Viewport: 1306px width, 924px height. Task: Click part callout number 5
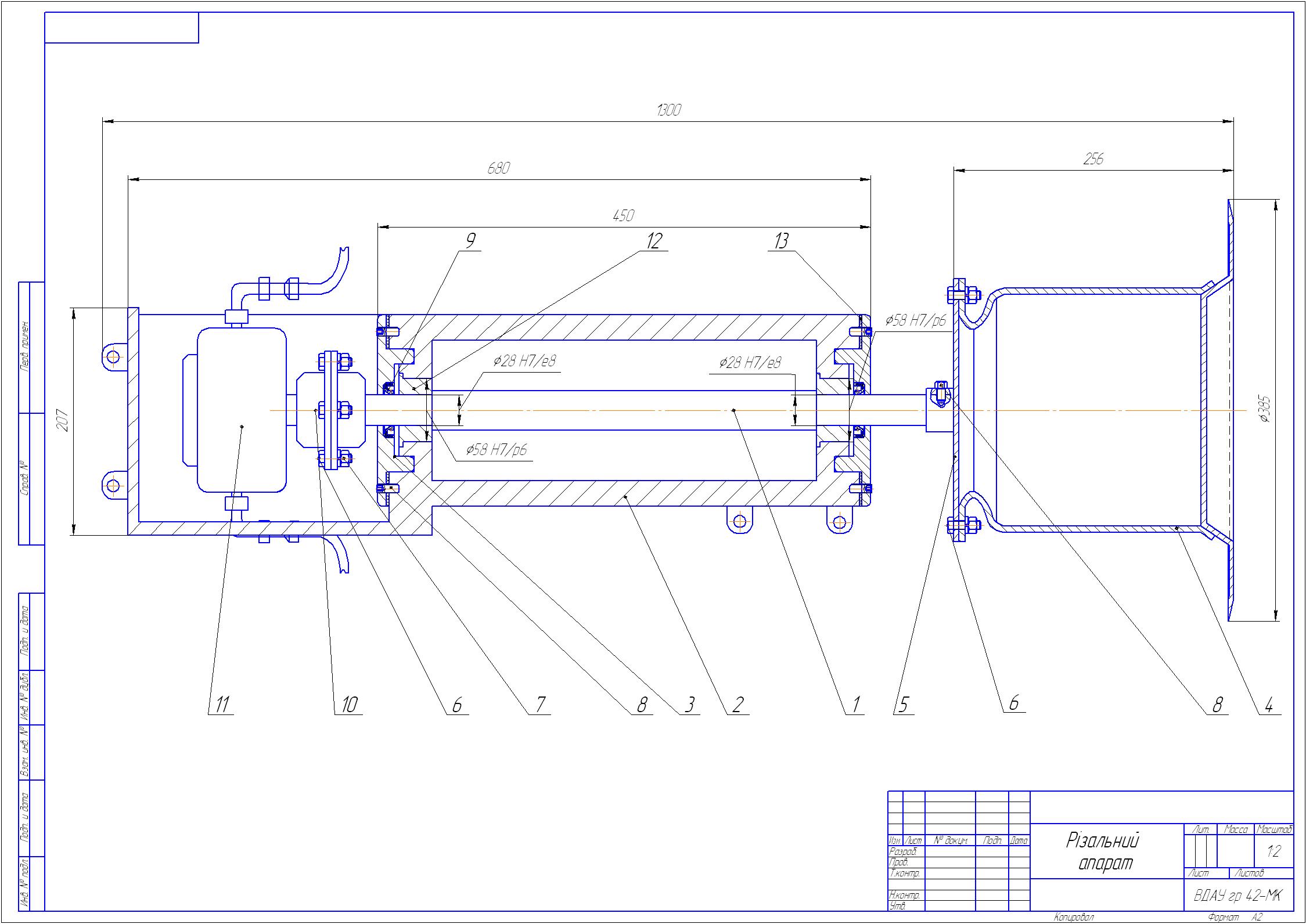pos(904,705)
